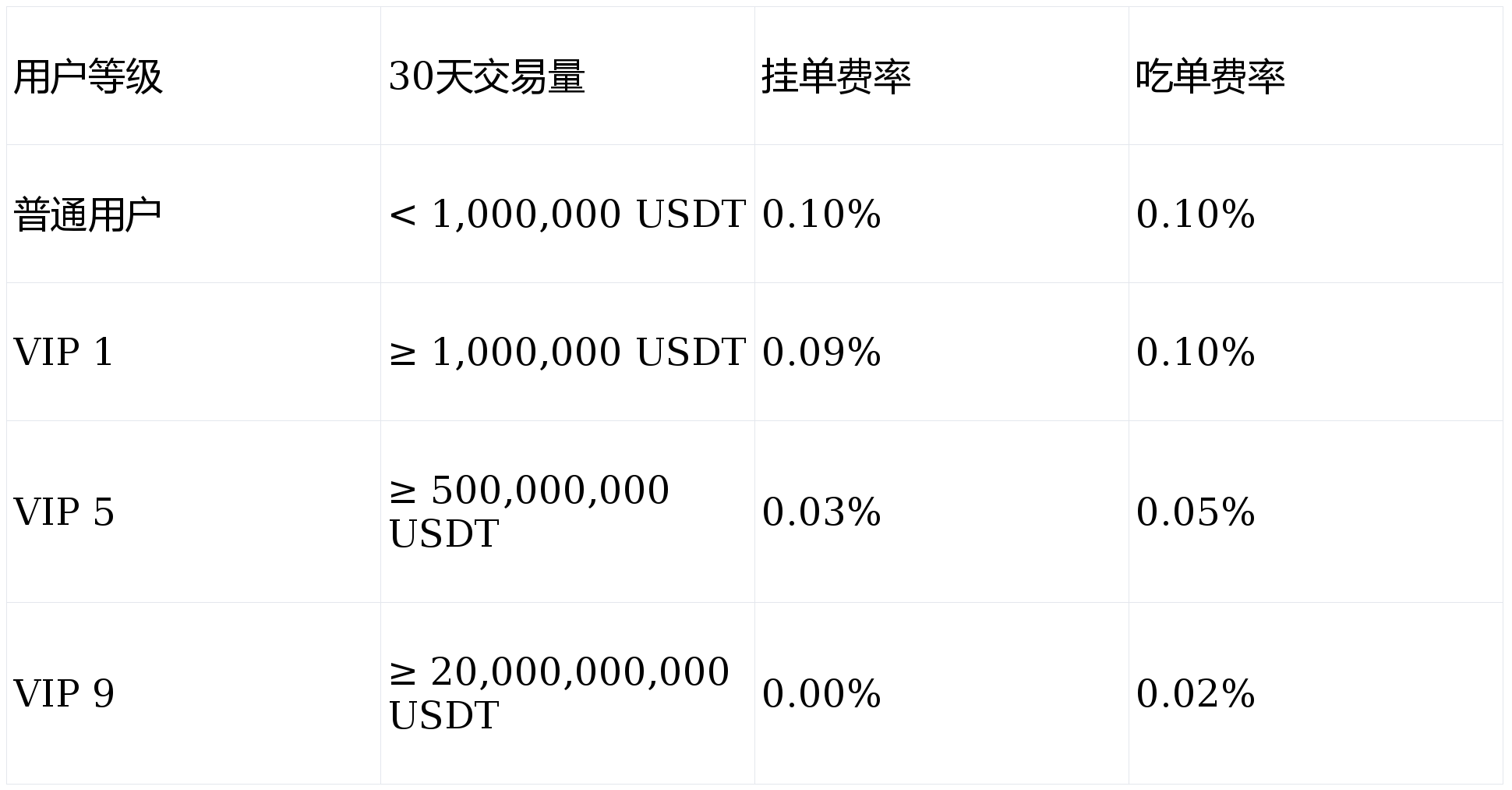Click the 用户等级 column header

[x=88, y=76]
